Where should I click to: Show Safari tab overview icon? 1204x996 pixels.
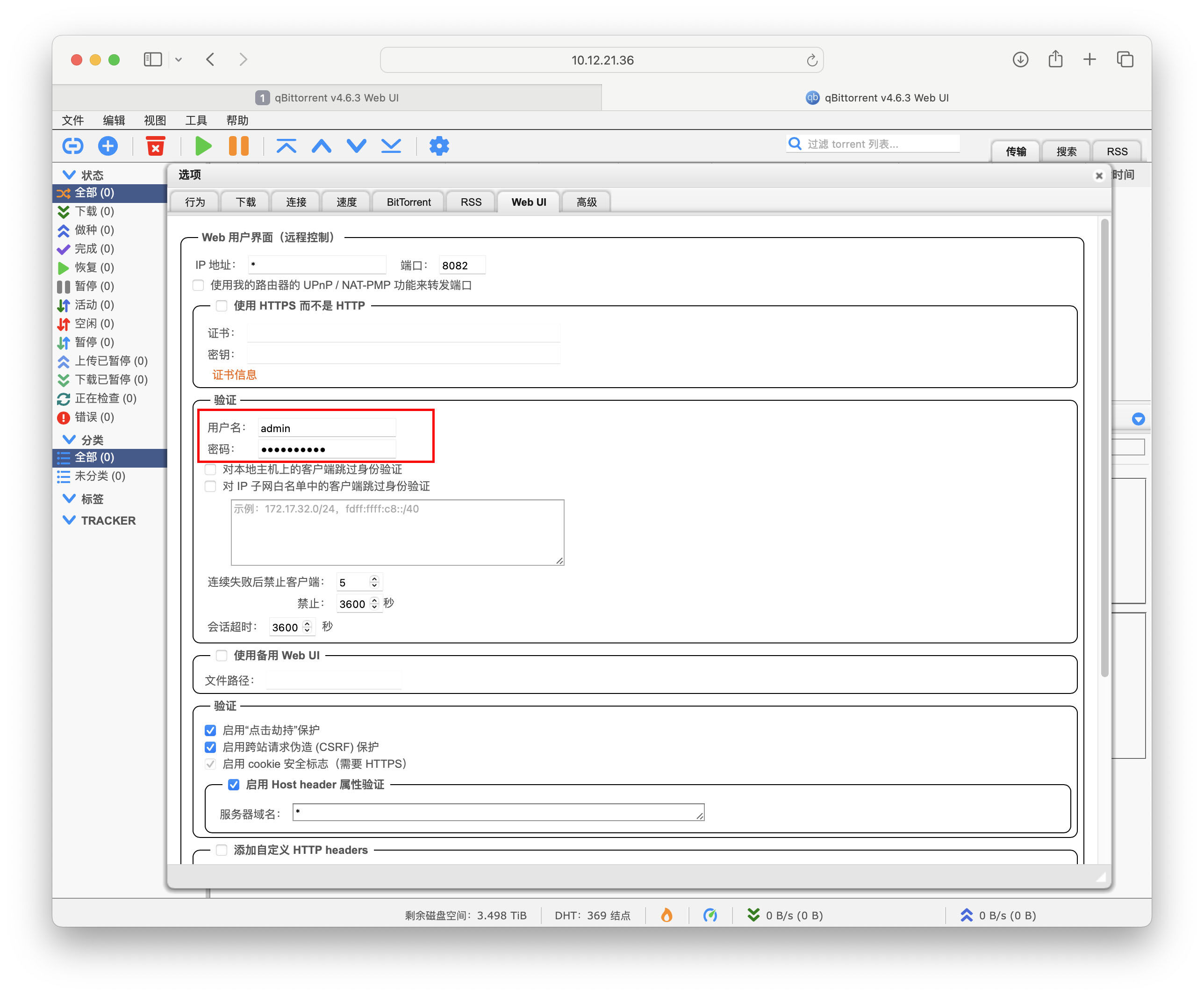1125,60
